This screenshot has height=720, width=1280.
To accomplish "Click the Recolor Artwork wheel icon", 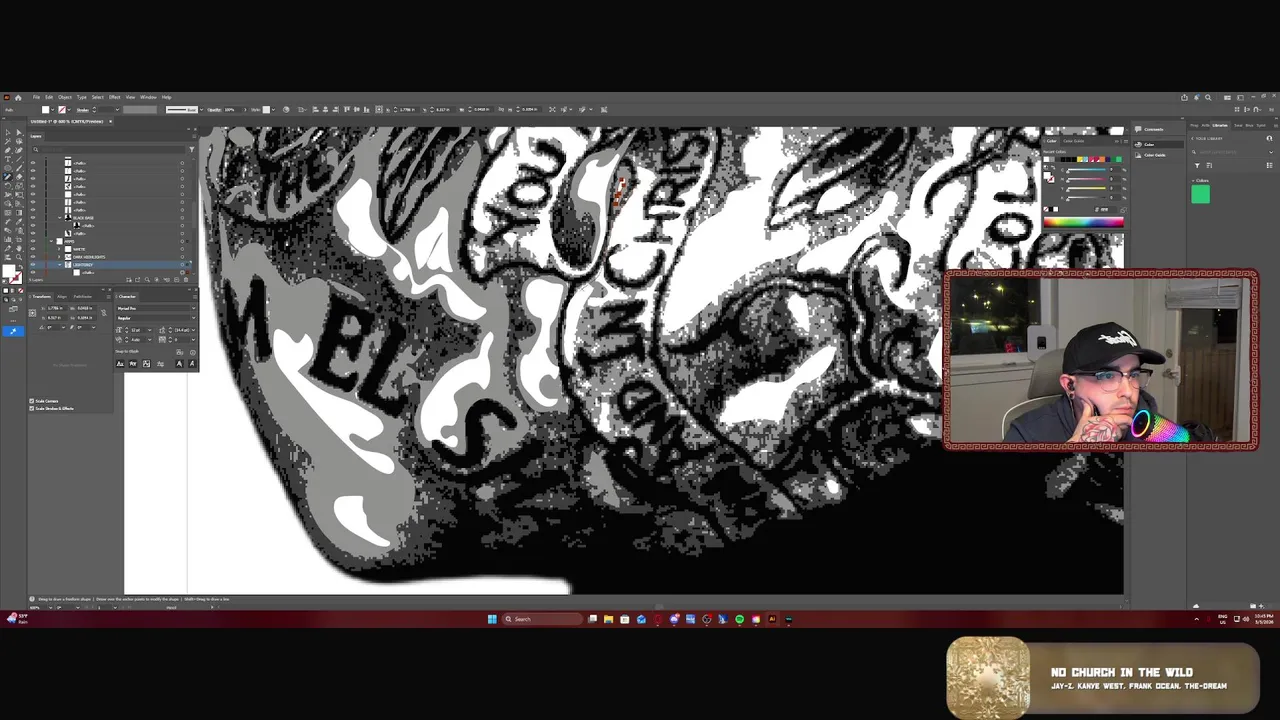I will (x=286, y=109).
